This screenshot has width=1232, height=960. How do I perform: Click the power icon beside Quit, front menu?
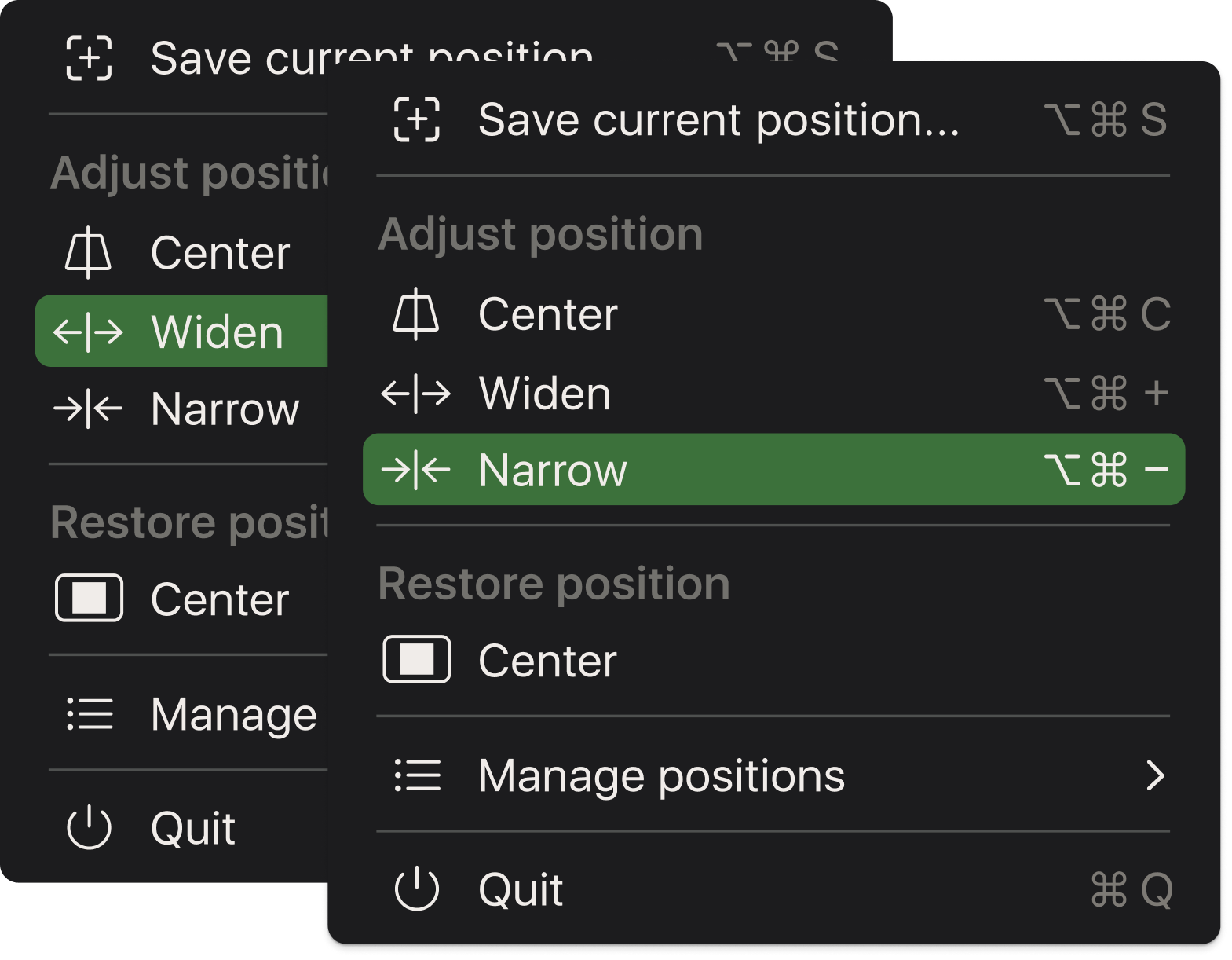pos(416,889)
